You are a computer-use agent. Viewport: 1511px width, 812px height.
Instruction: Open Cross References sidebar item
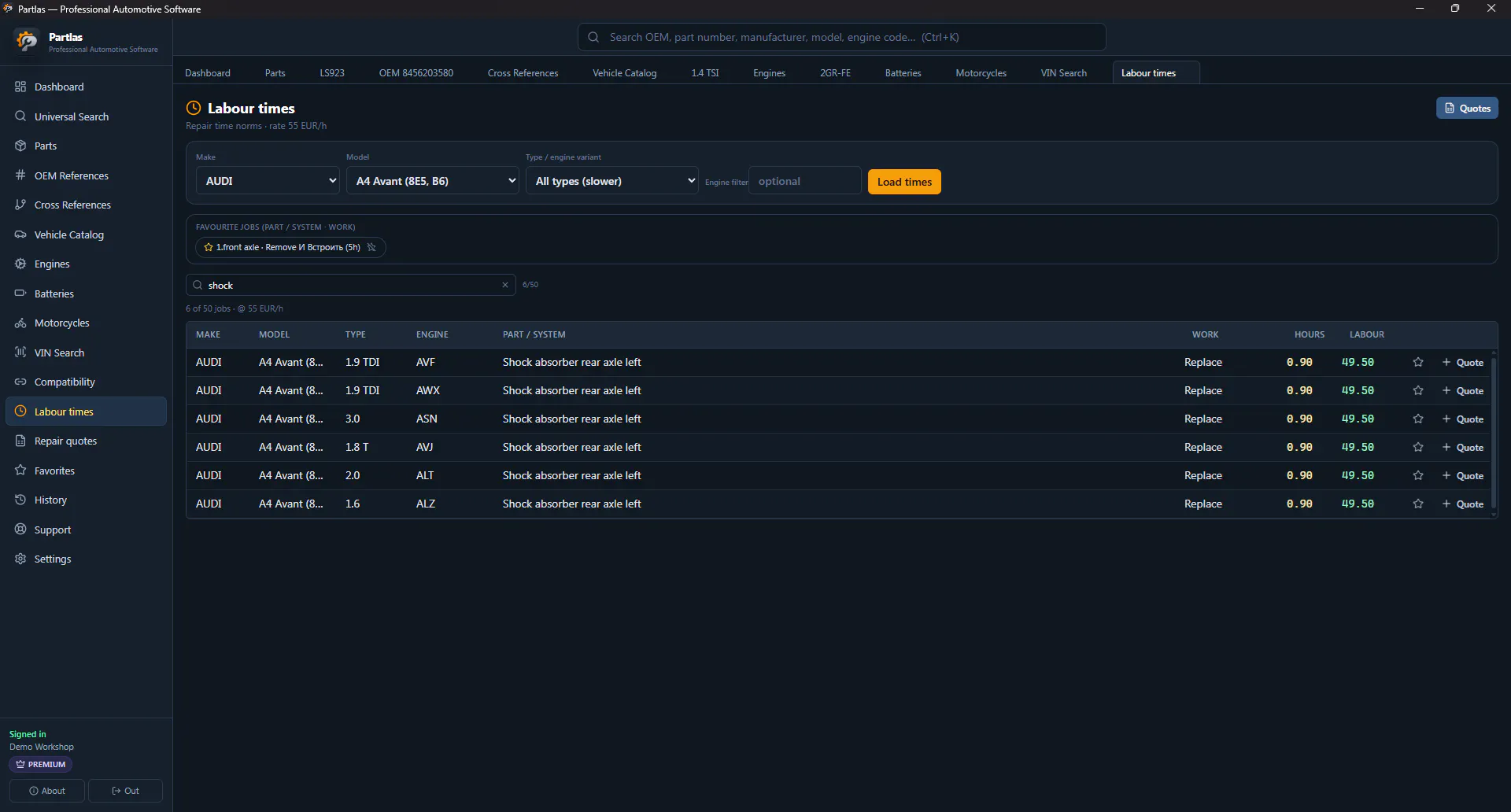click(86, 205)
